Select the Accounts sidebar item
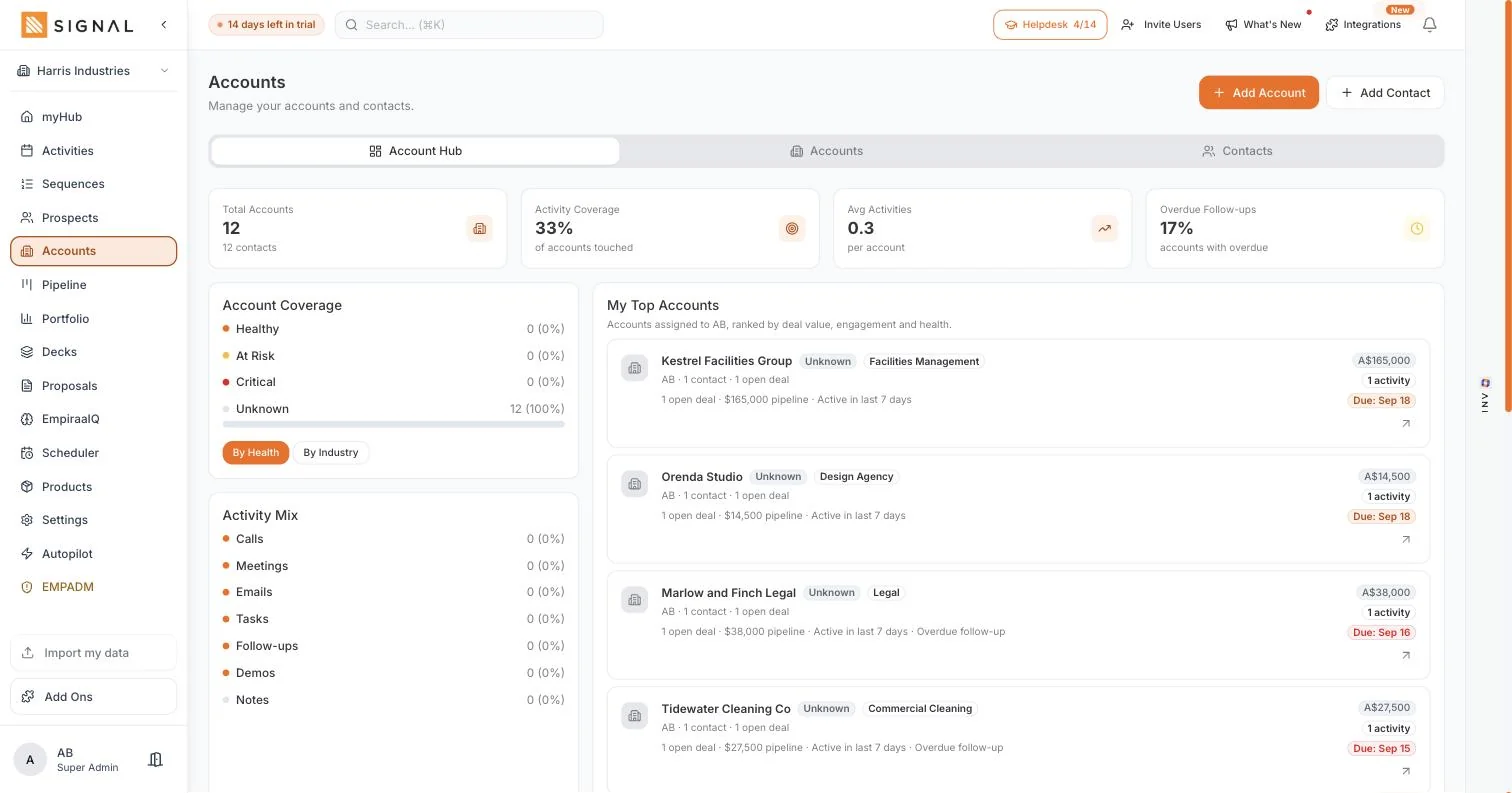The width and height of the screenshot is (1512, 793). 94,251
